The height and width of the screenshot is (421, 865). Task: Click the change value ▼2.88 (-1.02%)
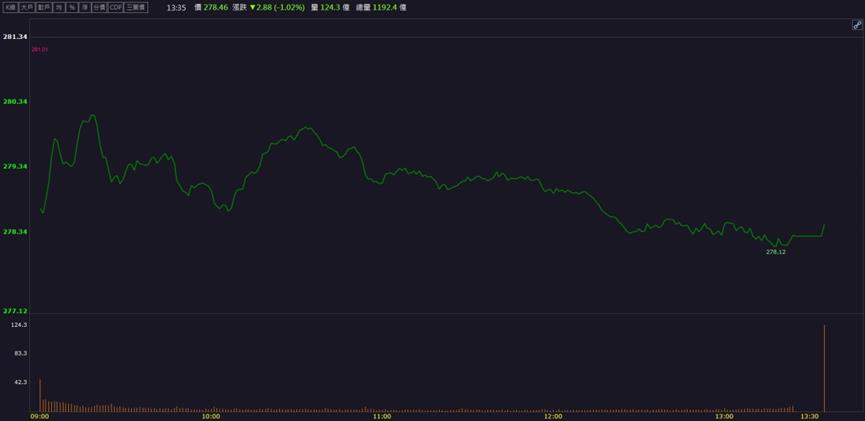coord(277,8)
